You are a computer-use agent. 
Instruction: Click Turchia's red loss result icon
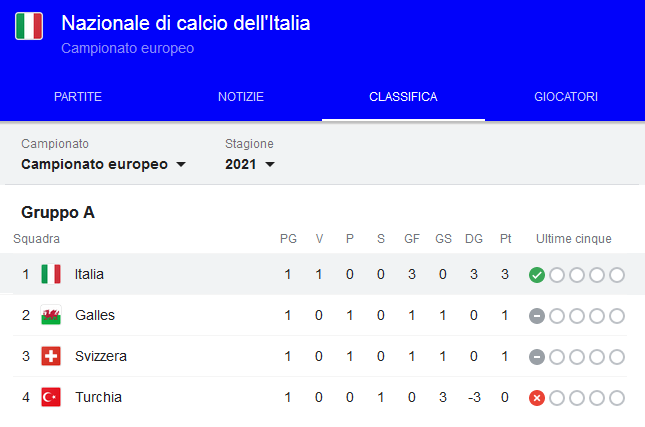click(x=537, y=398)
